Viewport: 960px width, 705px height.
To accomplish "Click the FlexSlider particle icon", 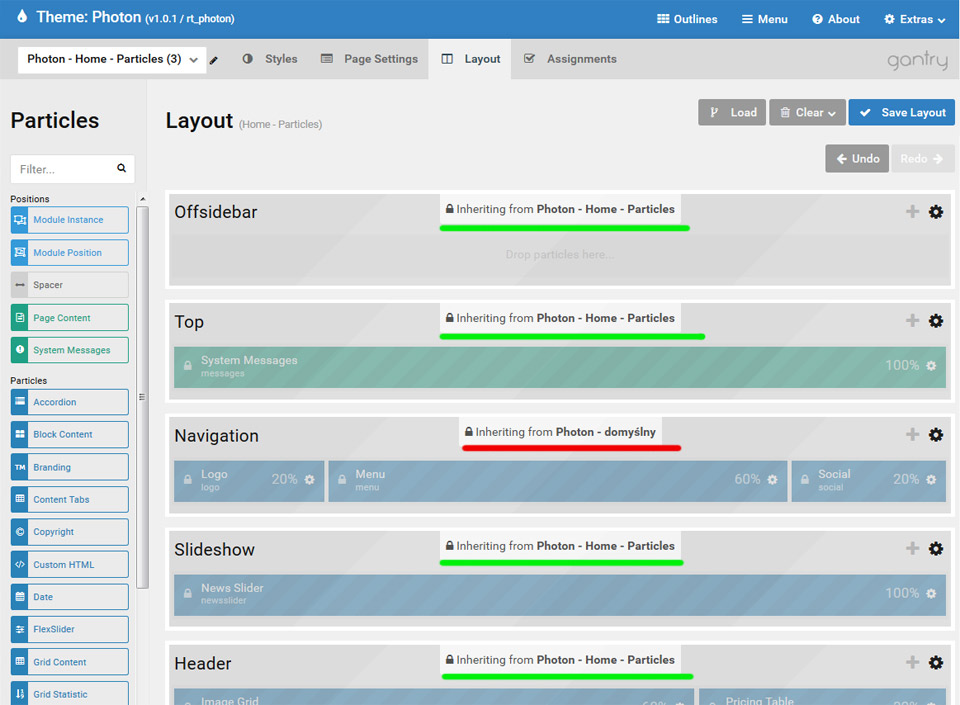I will [20, 629].
